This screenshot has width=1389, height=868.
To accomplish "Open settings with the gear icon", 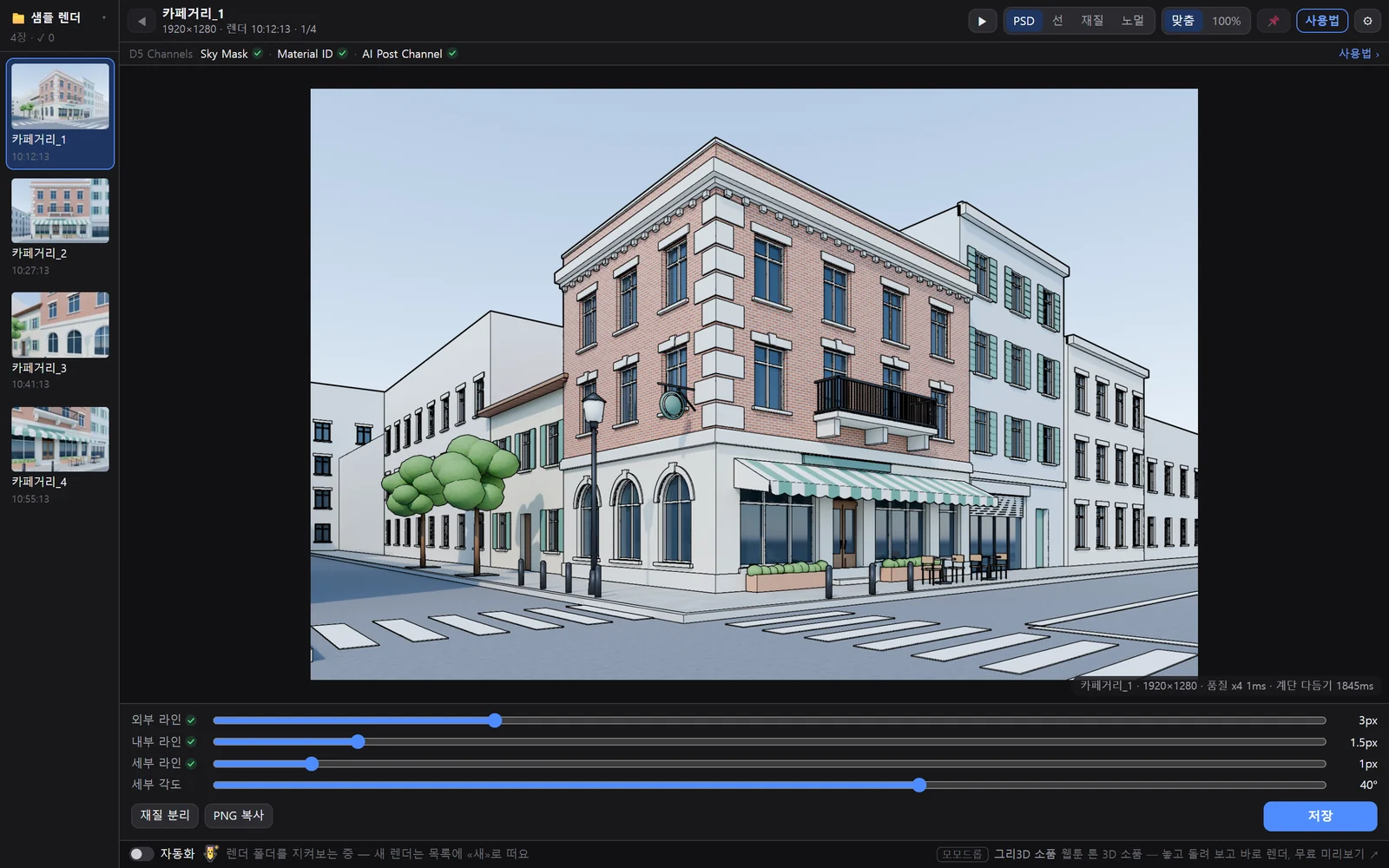I will (1368, 21).
